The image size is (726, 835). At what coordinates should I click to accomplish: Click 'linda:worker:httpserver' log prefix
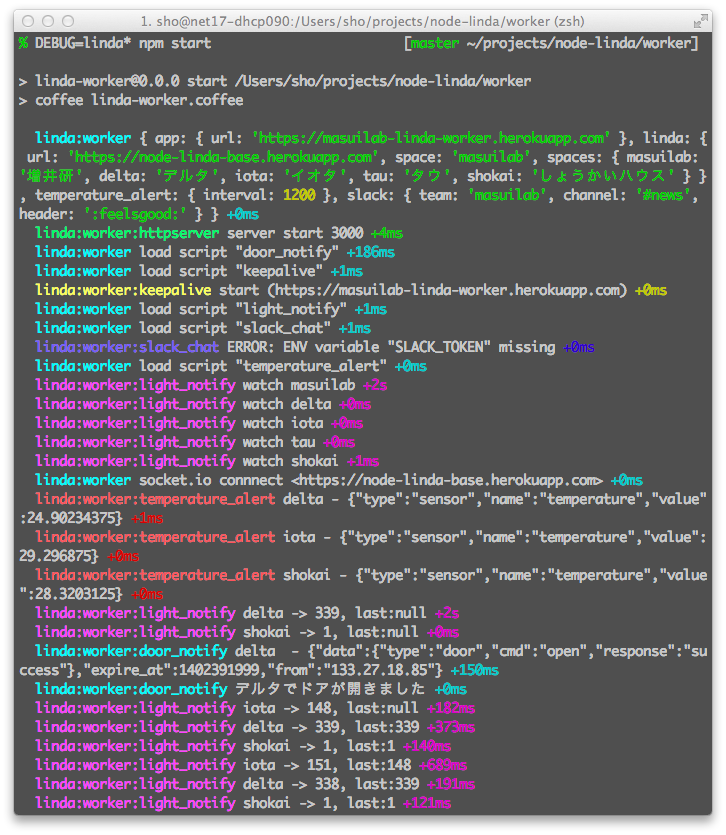[x=127, y=233]
